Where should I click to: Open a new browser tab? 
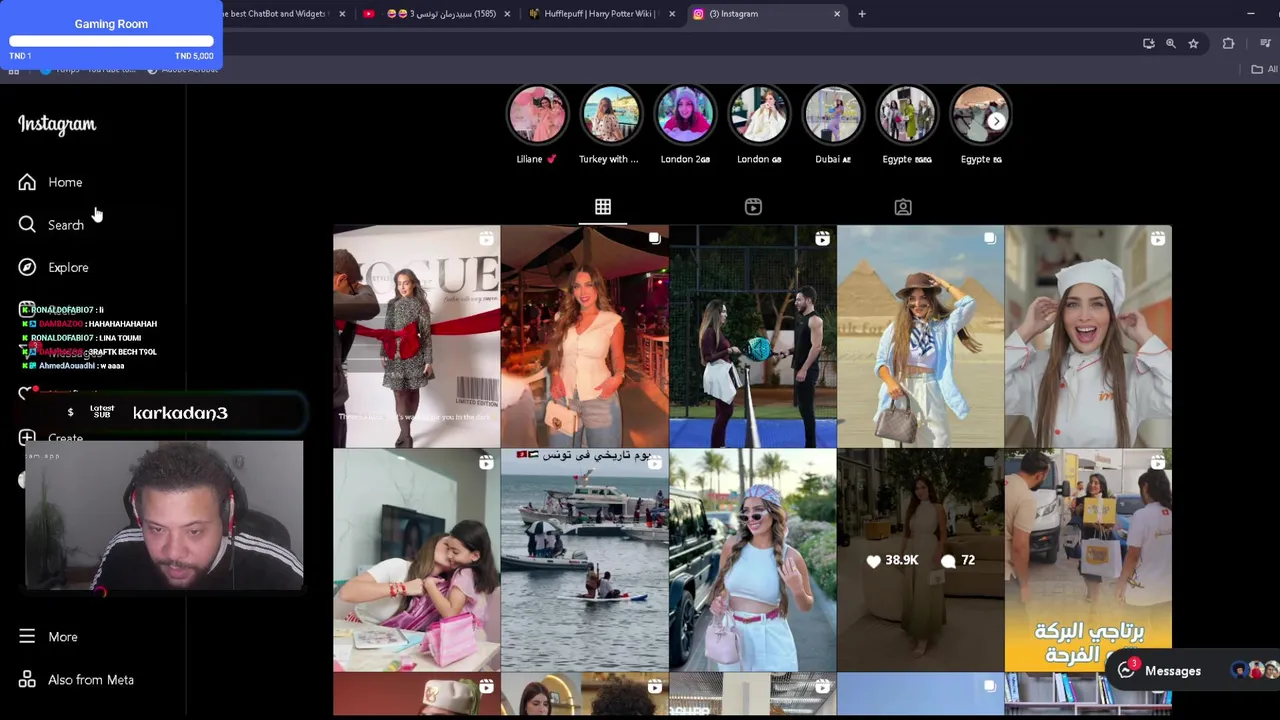[862, 14]
